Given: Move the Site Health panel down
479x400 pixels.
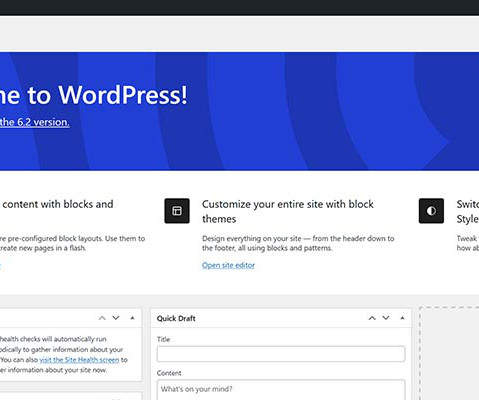Looking at the screenshot, I should click(x=116, y=318).
